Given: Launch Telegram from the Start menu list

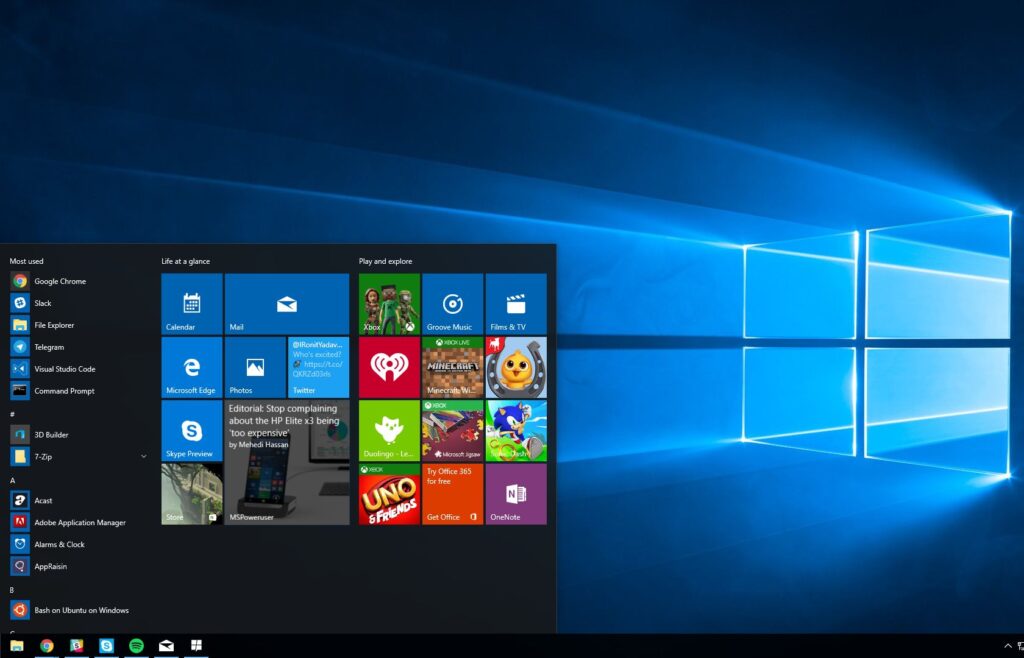Looking at the screenshot, I should [78, 347].
